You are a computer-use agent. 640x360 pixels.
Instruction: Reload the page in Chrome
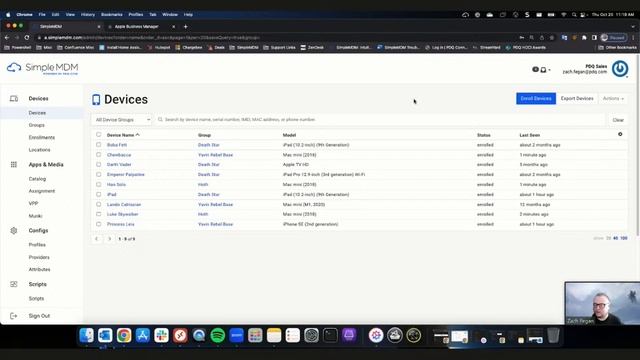27,38
